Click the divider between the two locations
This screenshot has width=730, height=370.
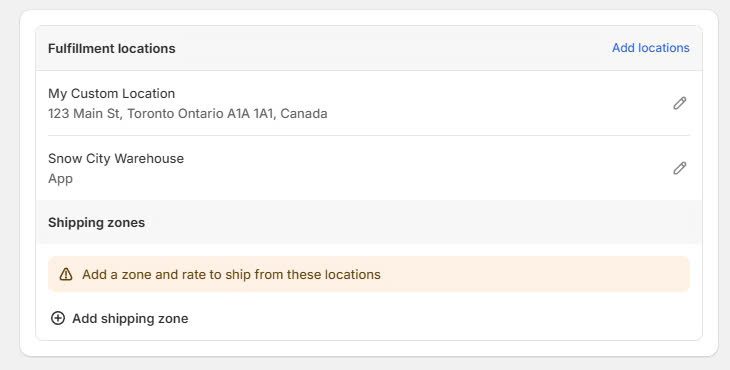pos(369,135)
